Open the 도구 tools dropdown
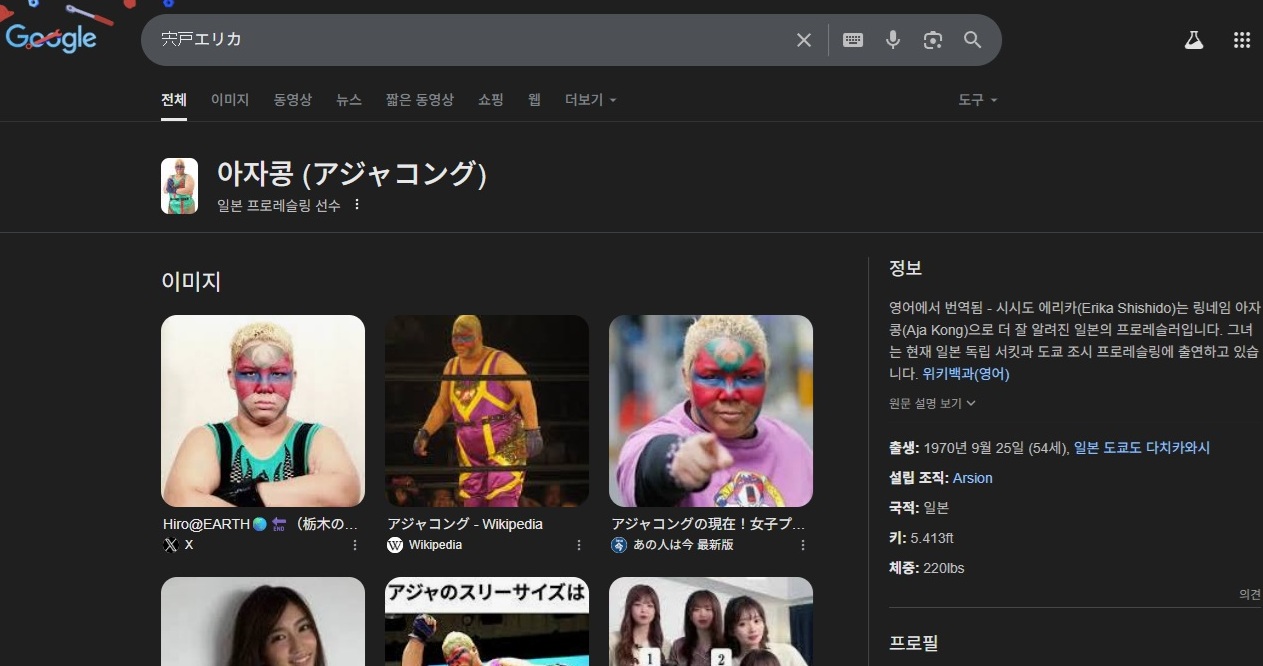The height and width of the screenshot is (666, 1263). [x=978, y=100]
